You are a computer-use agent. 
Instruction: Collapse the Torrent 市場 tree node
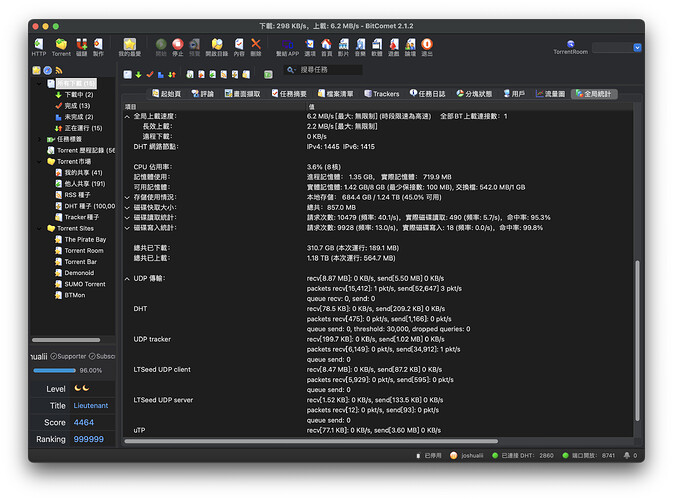(39, 162)
